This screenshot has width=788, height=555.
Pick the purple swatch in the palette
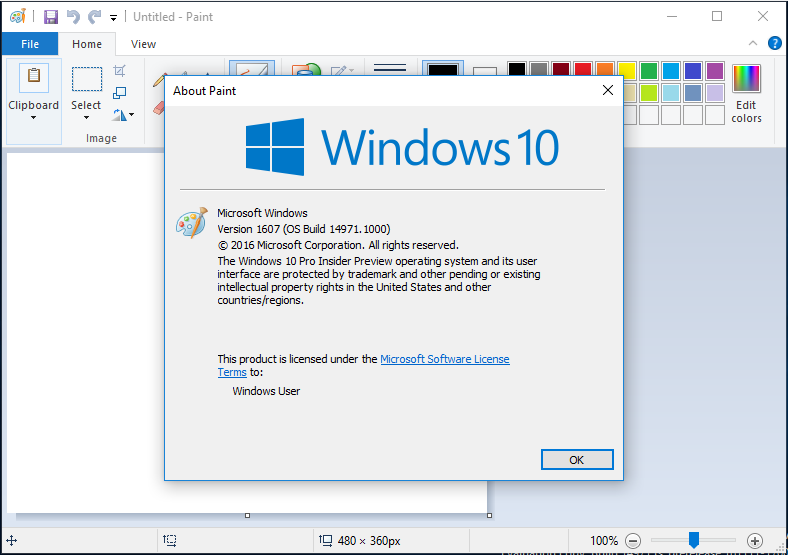tap(715, 71)
